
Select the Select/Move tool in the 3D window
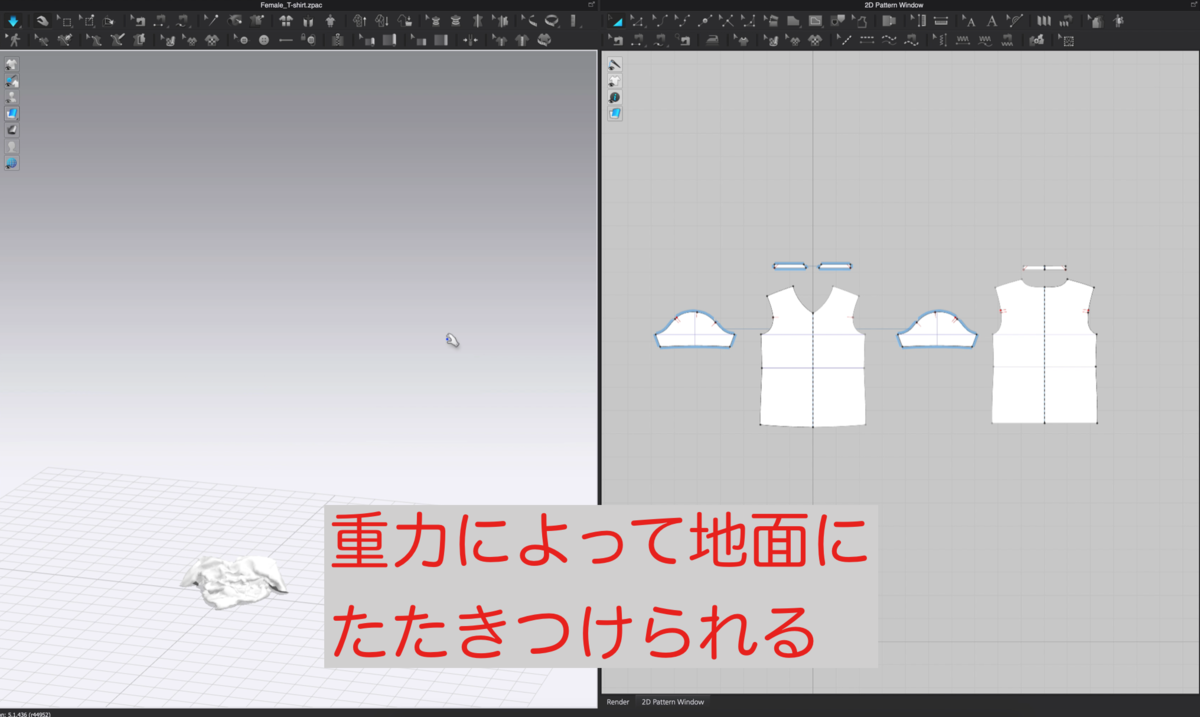point(42,19)
